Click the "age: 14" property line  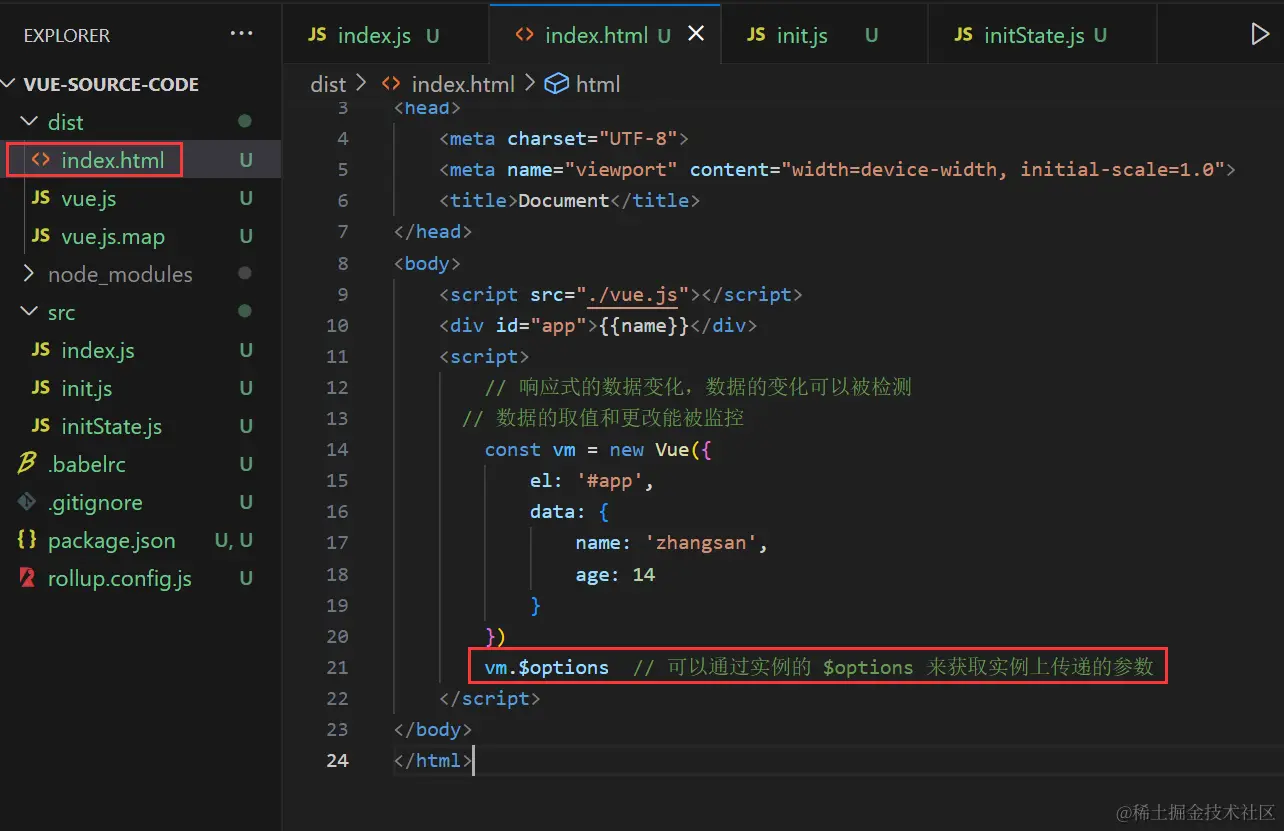[615, 574]
